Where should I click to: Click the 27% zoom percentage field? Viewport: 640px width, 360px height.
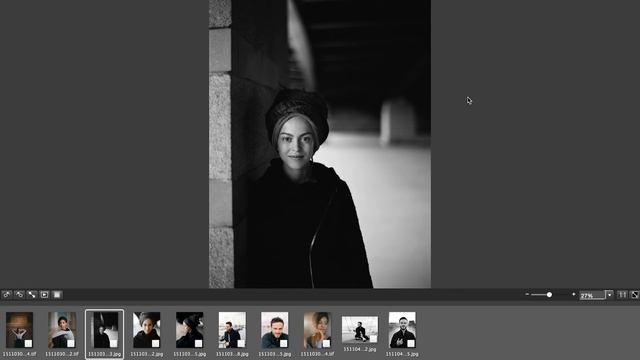tap(592, 295)
